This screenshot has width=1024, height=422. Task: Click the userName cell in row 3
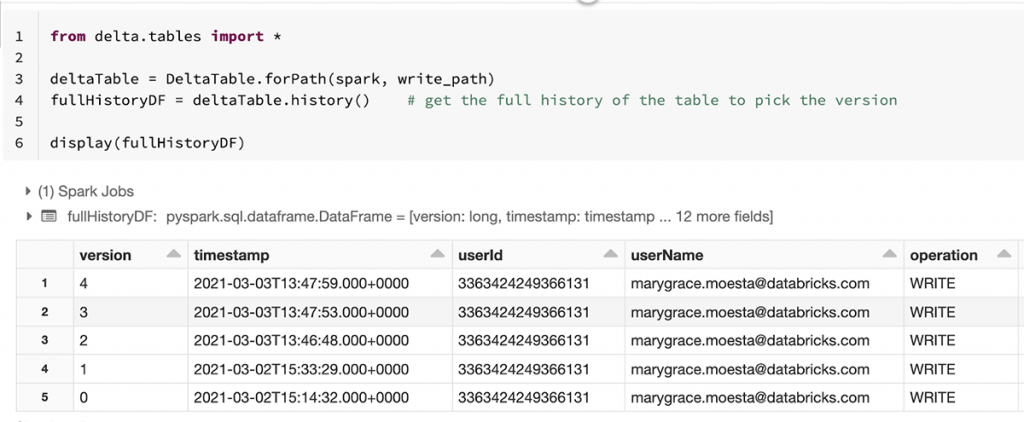point(750,339)
